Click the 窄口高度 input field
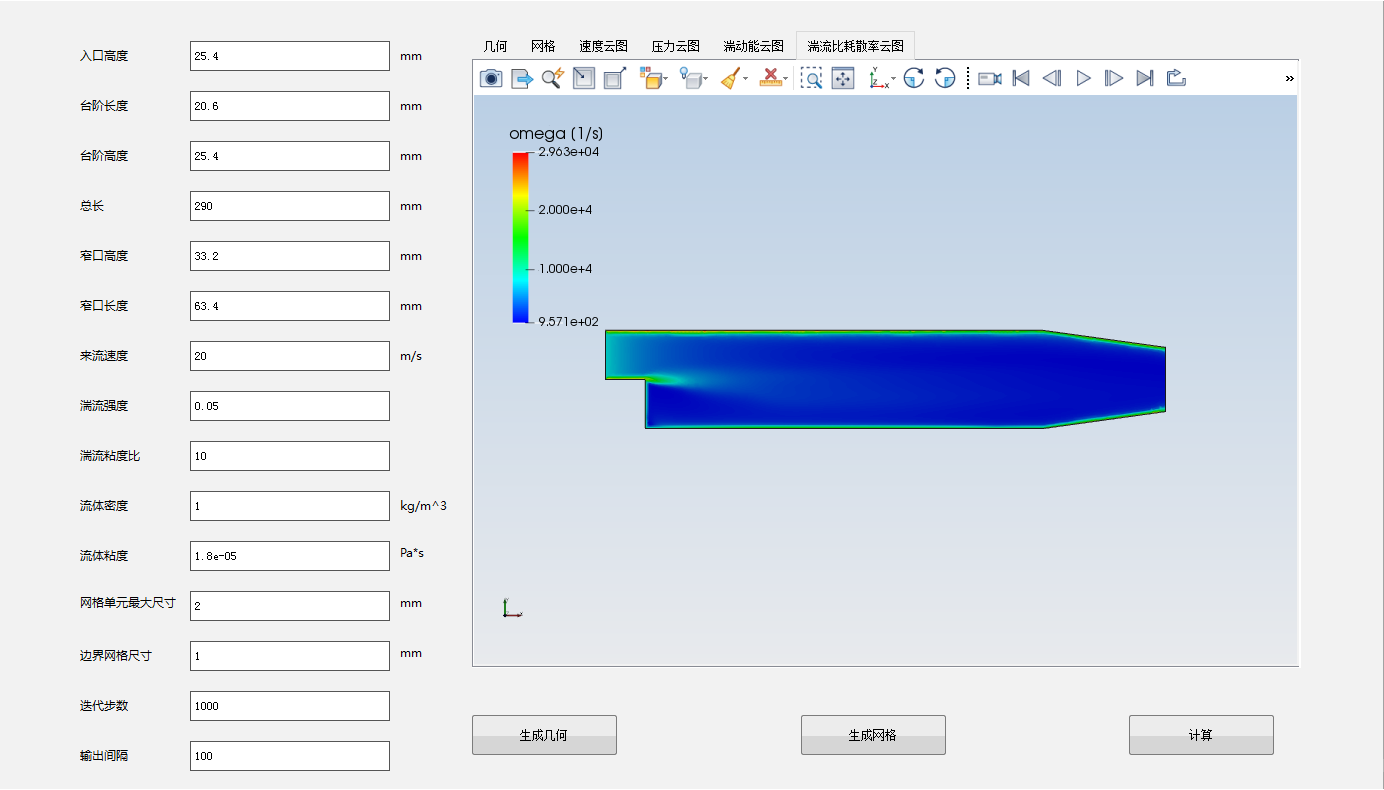Screen dimensions: 1384x790 click(290, 256)
